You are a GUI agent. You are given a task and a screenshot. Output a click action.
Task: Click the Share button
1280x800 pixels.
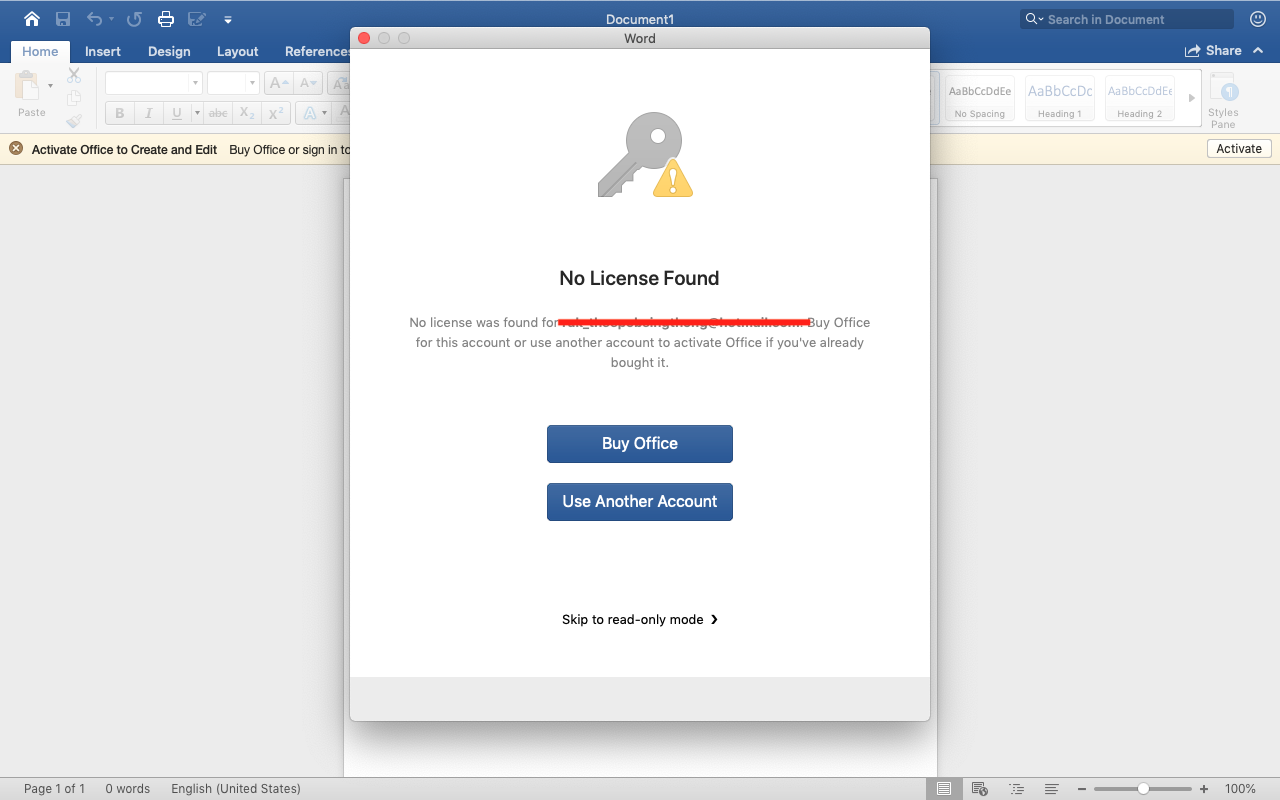(1213, 51)
